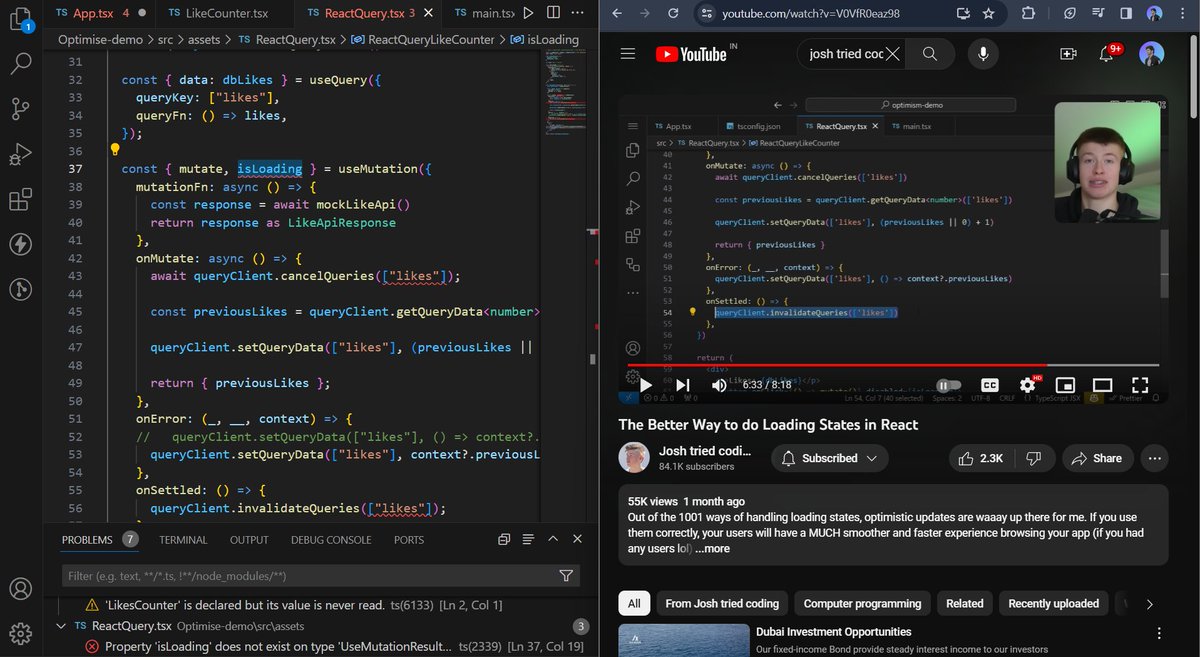The height and width of the screenshot is (657, 1200).
Task: Enter full screen on the video
Action: click(x=1140, y=385)
